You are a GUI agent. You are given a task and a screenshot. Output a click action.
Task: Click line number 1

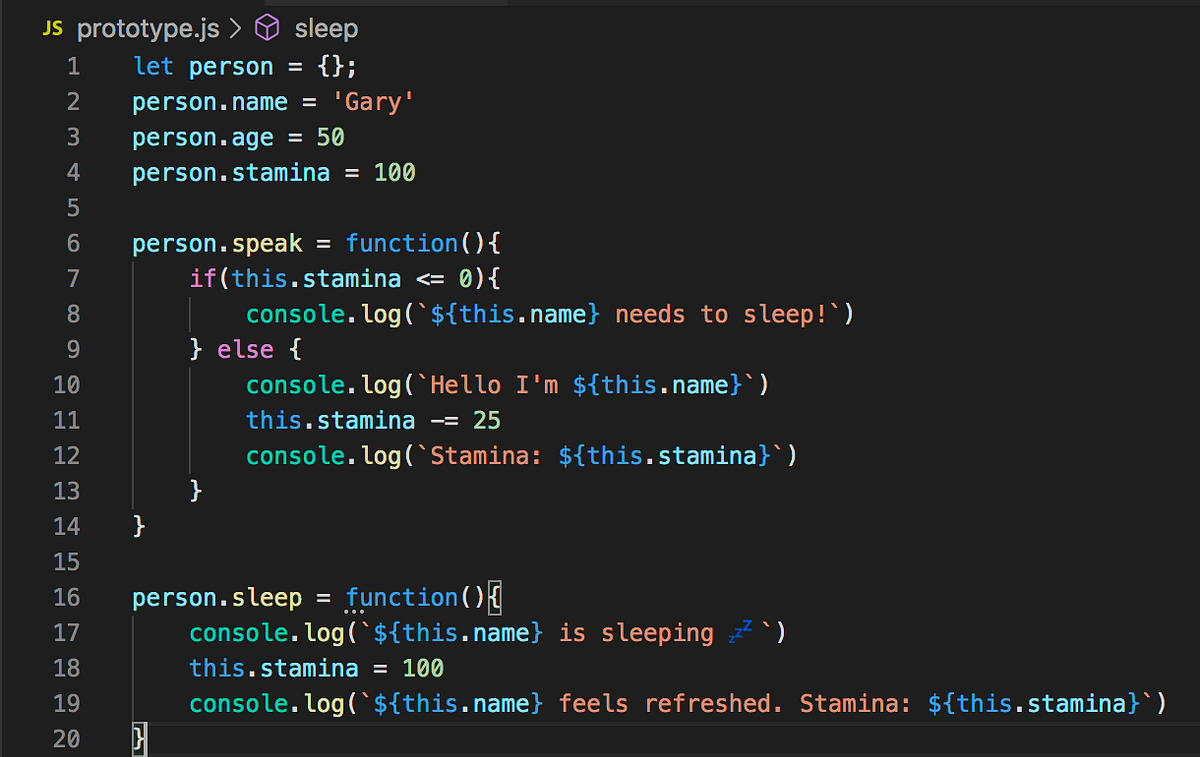(73, 66)
